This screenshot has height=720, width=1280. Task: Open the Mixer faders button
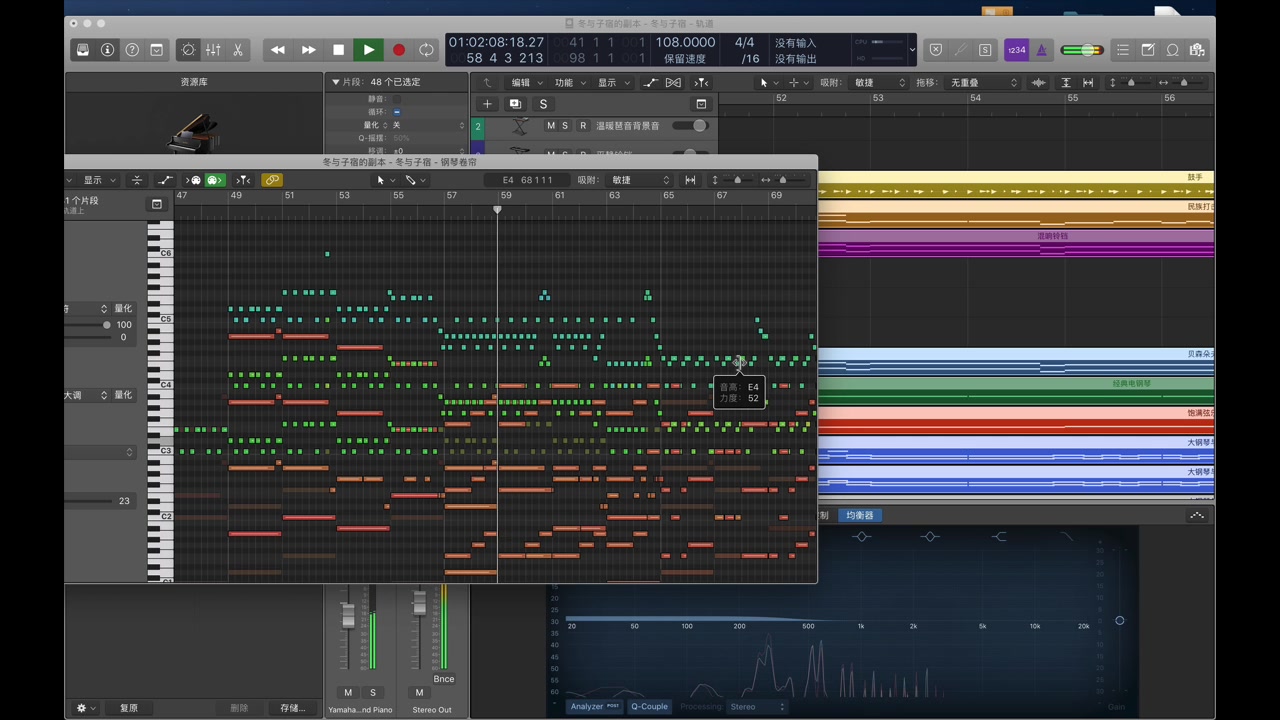click(x=213, y=50)
